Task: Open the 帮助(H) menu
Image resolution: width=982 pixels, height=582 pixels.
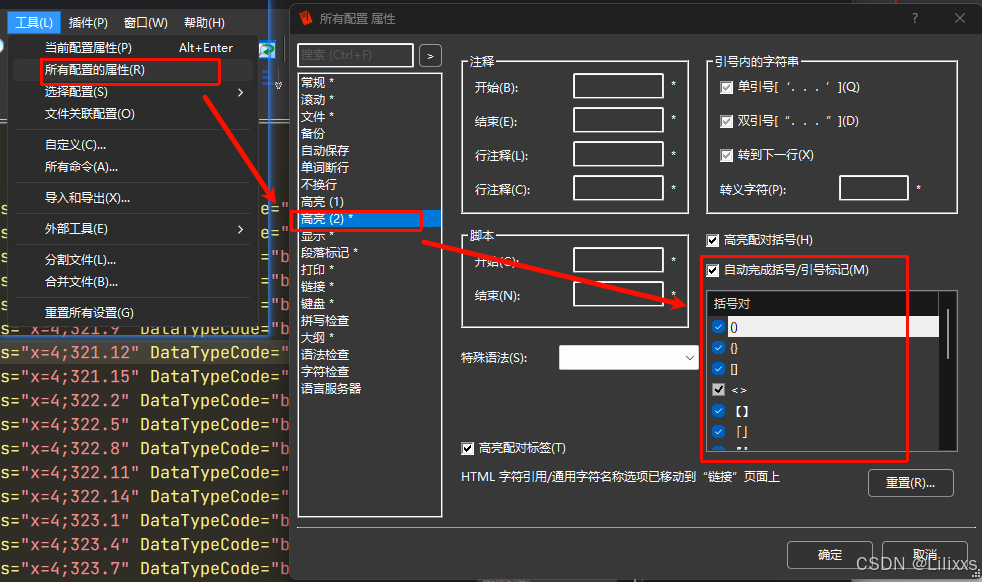Action: point(204,23)
